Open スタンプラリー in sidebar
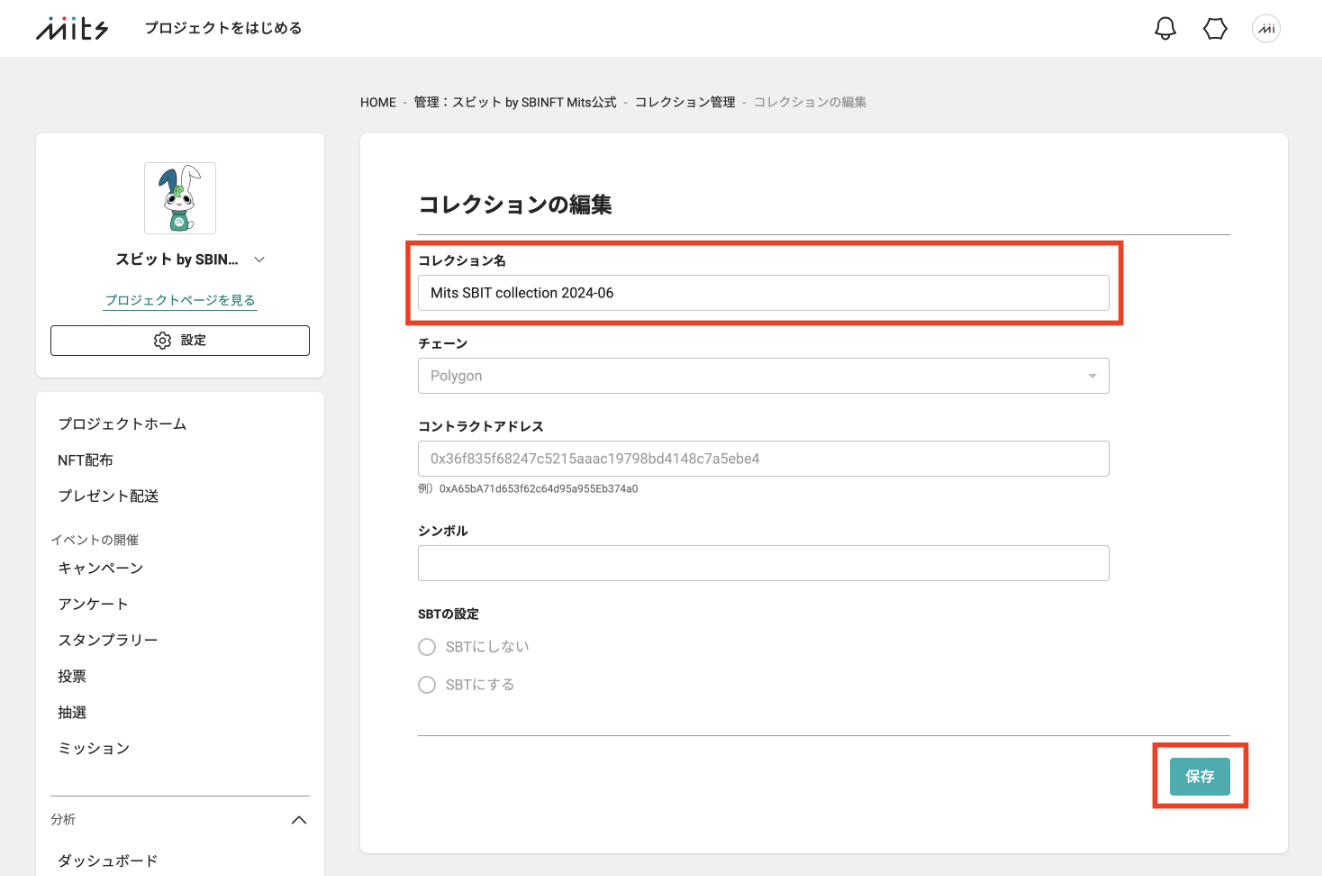1322x876 pixels. (x=108, y=640)
